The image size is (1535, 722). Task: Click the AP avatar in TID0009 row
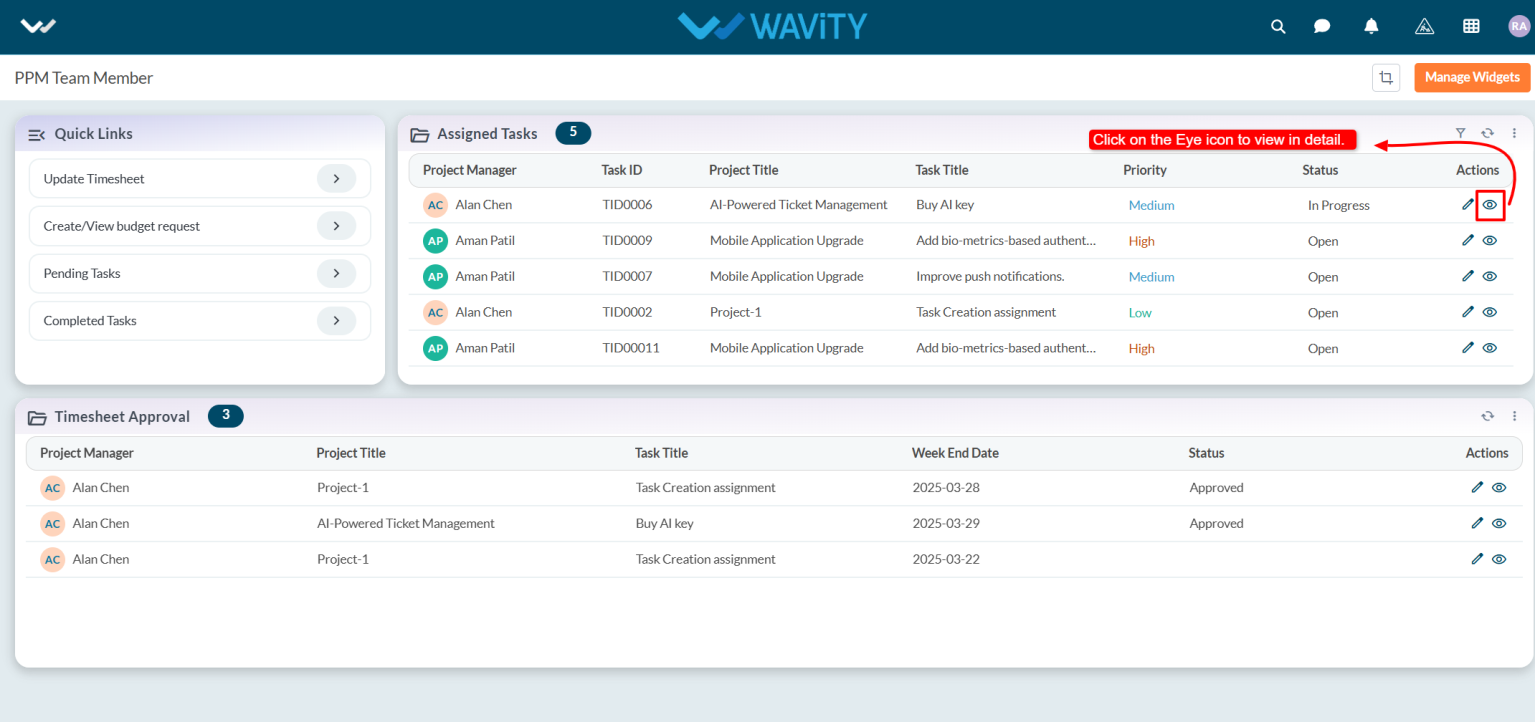(x=435, y=241)
